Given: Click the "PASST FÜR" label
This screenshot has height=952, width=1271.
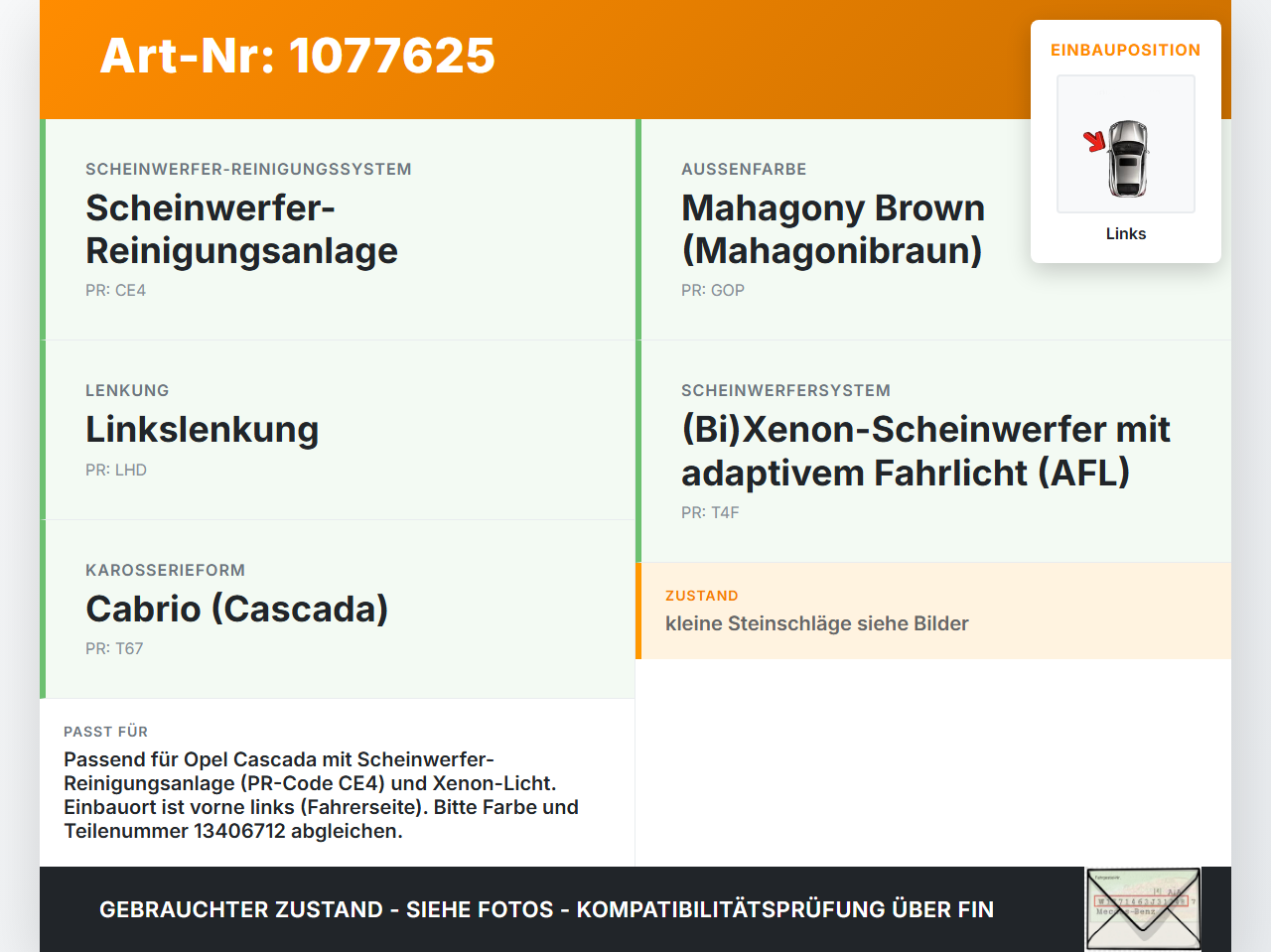Looking at the screenshot, I should point(105,732).
